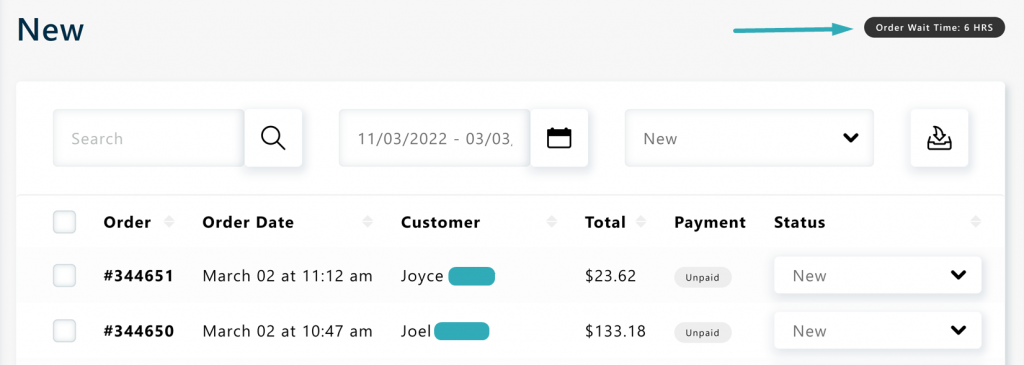The image size is (1024, 365).
Task: Check the box for order #344650
Action: tap(64, 330)
